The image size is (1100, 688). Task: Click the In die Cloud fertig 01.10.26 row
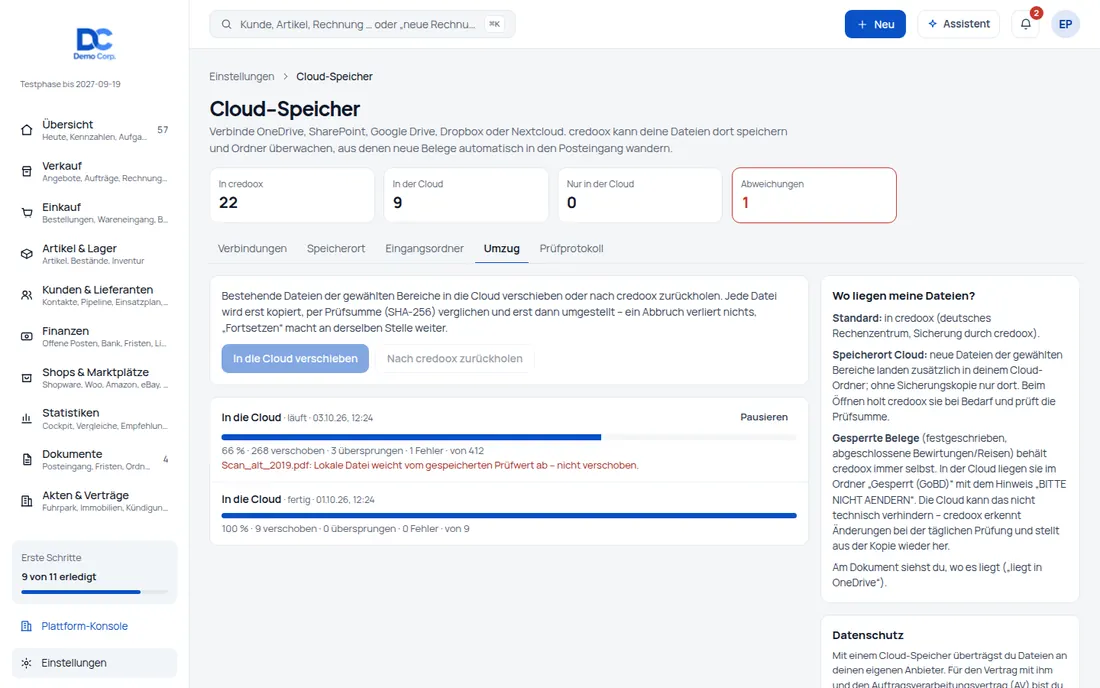click(x=509, y=513)
